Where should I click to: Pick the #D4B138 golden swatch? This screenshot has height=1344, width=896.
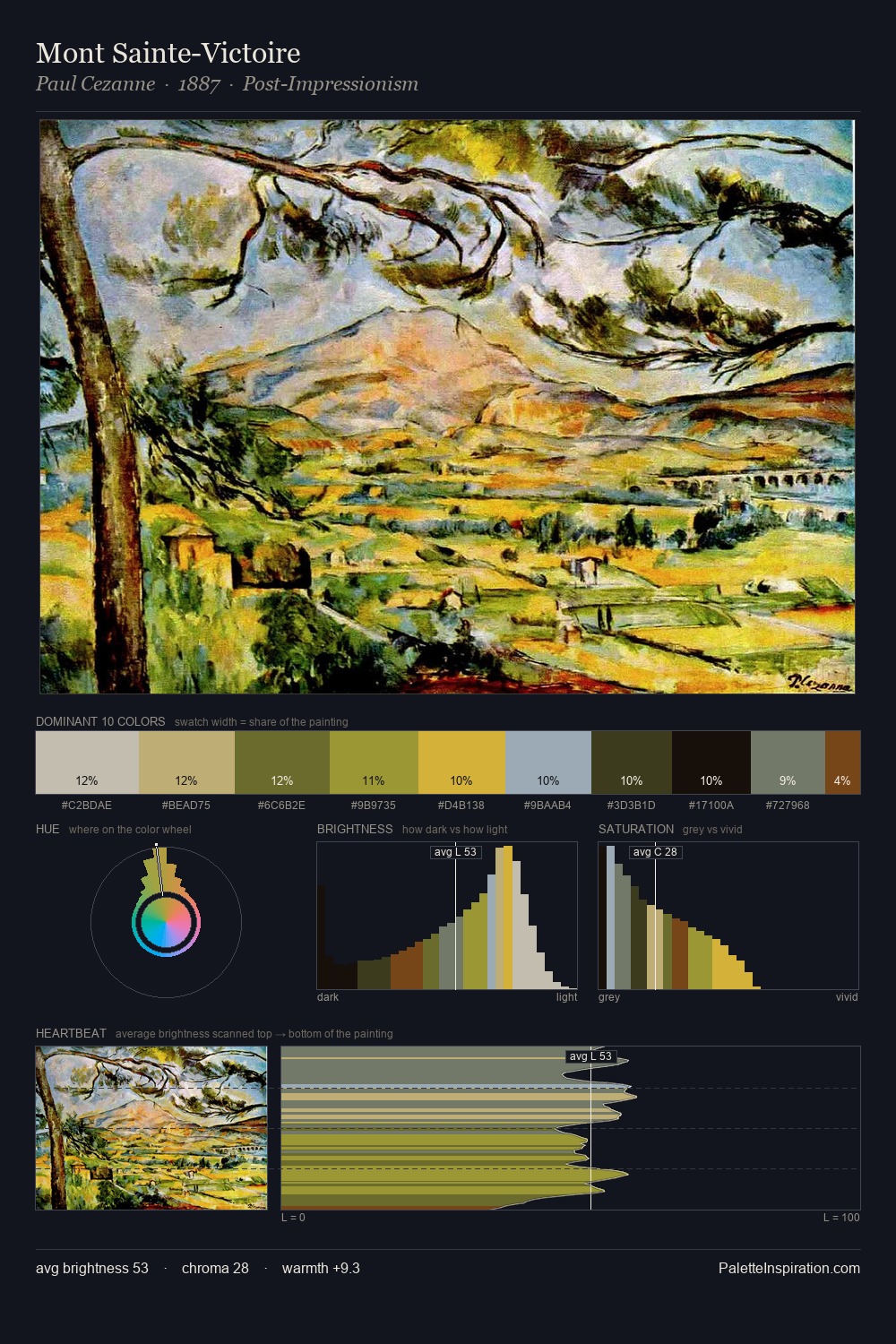(461, 762)
